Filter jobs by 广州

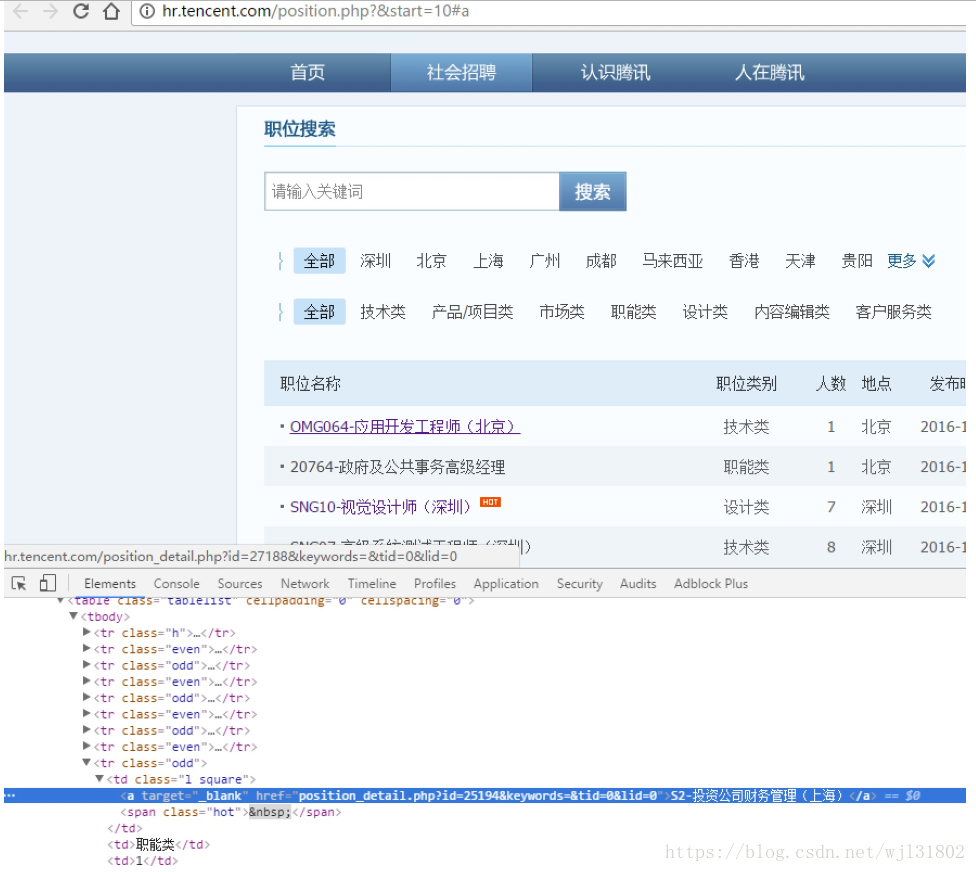click(545, 261)
